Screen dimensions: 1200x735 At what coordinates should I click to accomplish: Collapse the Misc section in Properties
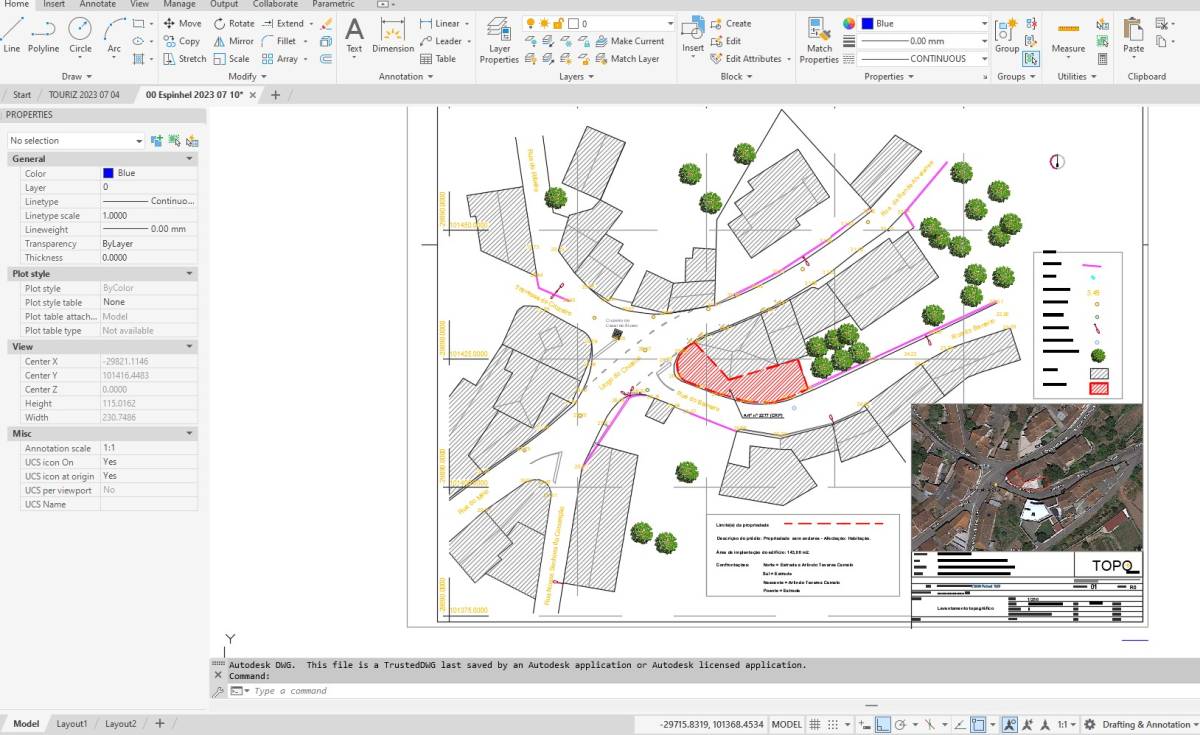pos(189,434)
